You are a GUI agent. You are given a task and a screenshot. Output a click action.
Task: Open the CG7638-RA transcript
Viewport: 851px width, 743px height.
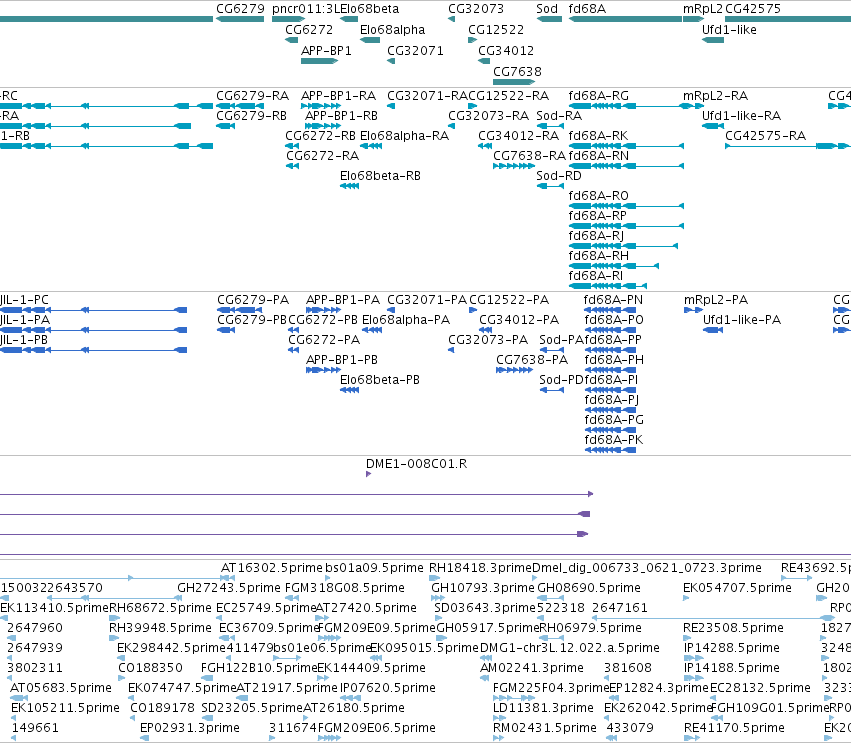(514, 166)
